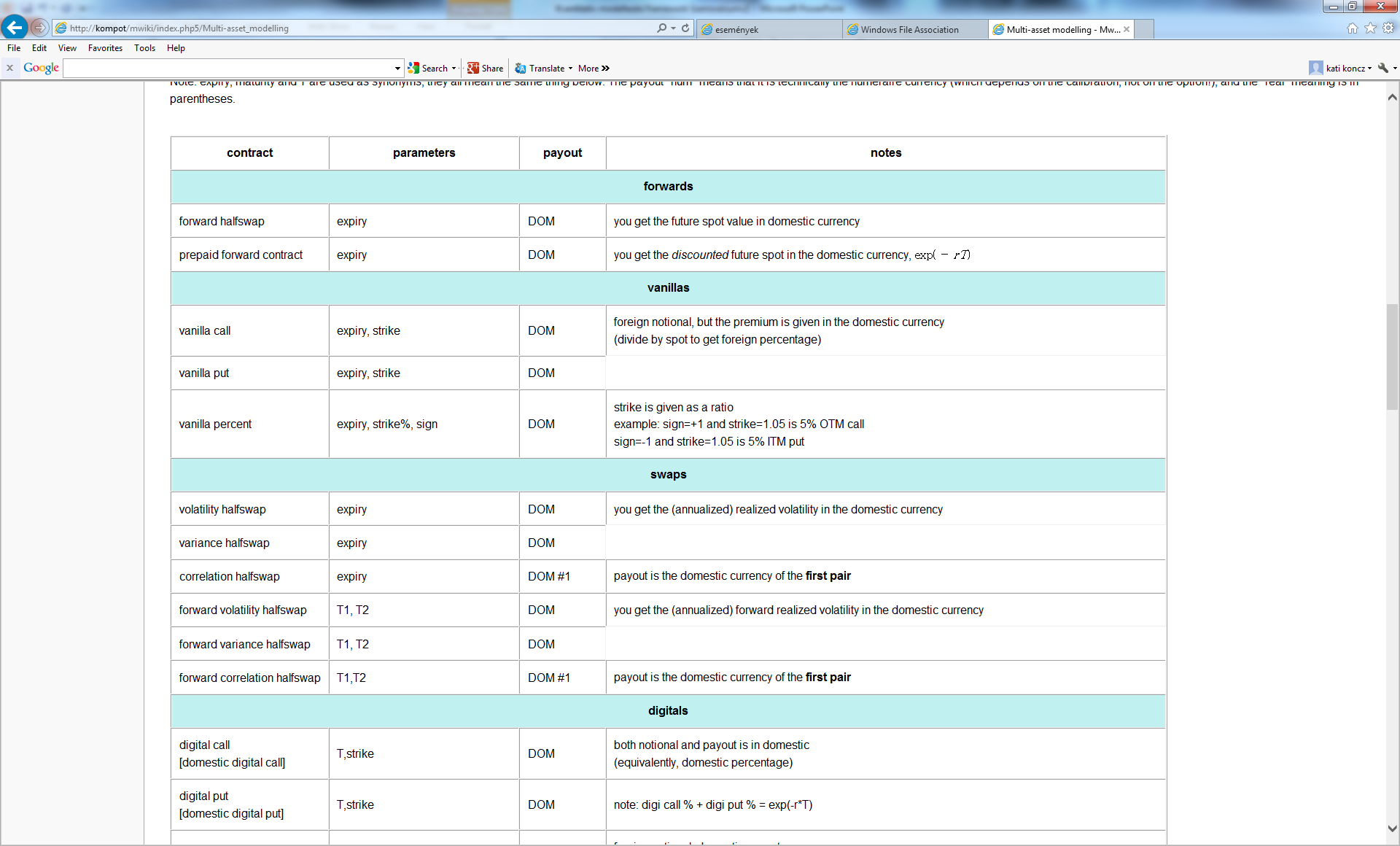Screen dimensions: 1400x846
Task: Click the 'forward correlation halfswap' cell
Action: (x=250, y=678)
